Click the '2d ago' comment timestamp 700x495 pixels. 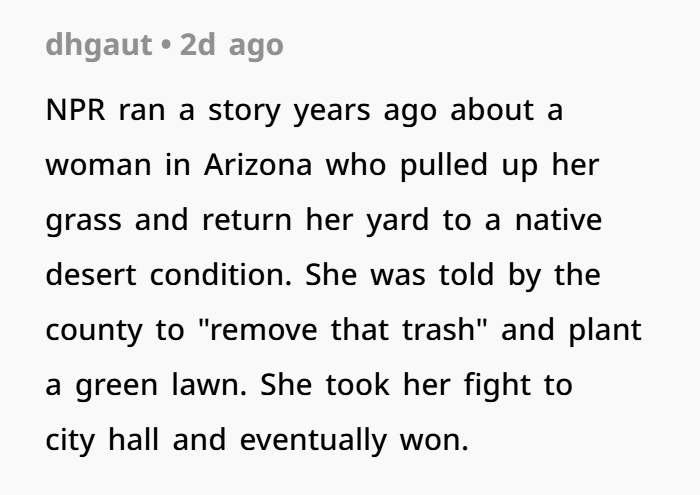tap(231, 46)
